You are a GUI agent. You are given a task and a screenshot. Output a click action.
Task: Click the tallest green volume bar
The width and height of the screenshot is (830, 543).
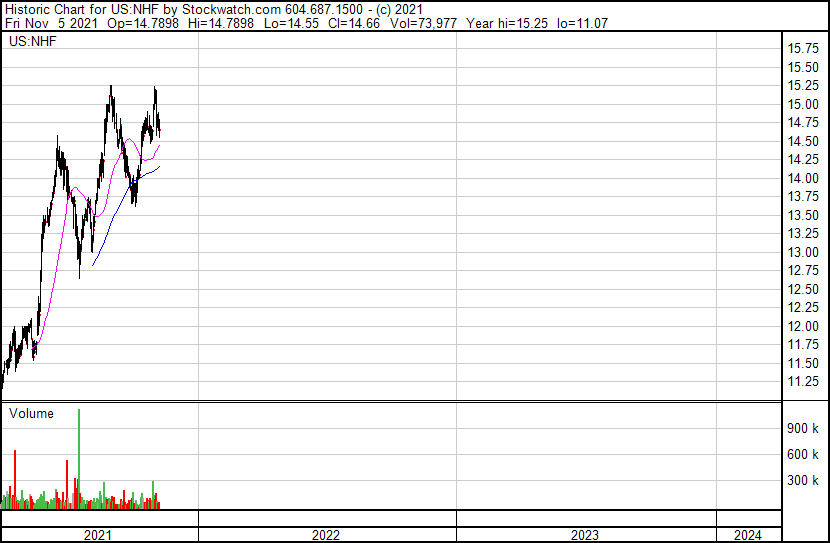coord(79,460)
